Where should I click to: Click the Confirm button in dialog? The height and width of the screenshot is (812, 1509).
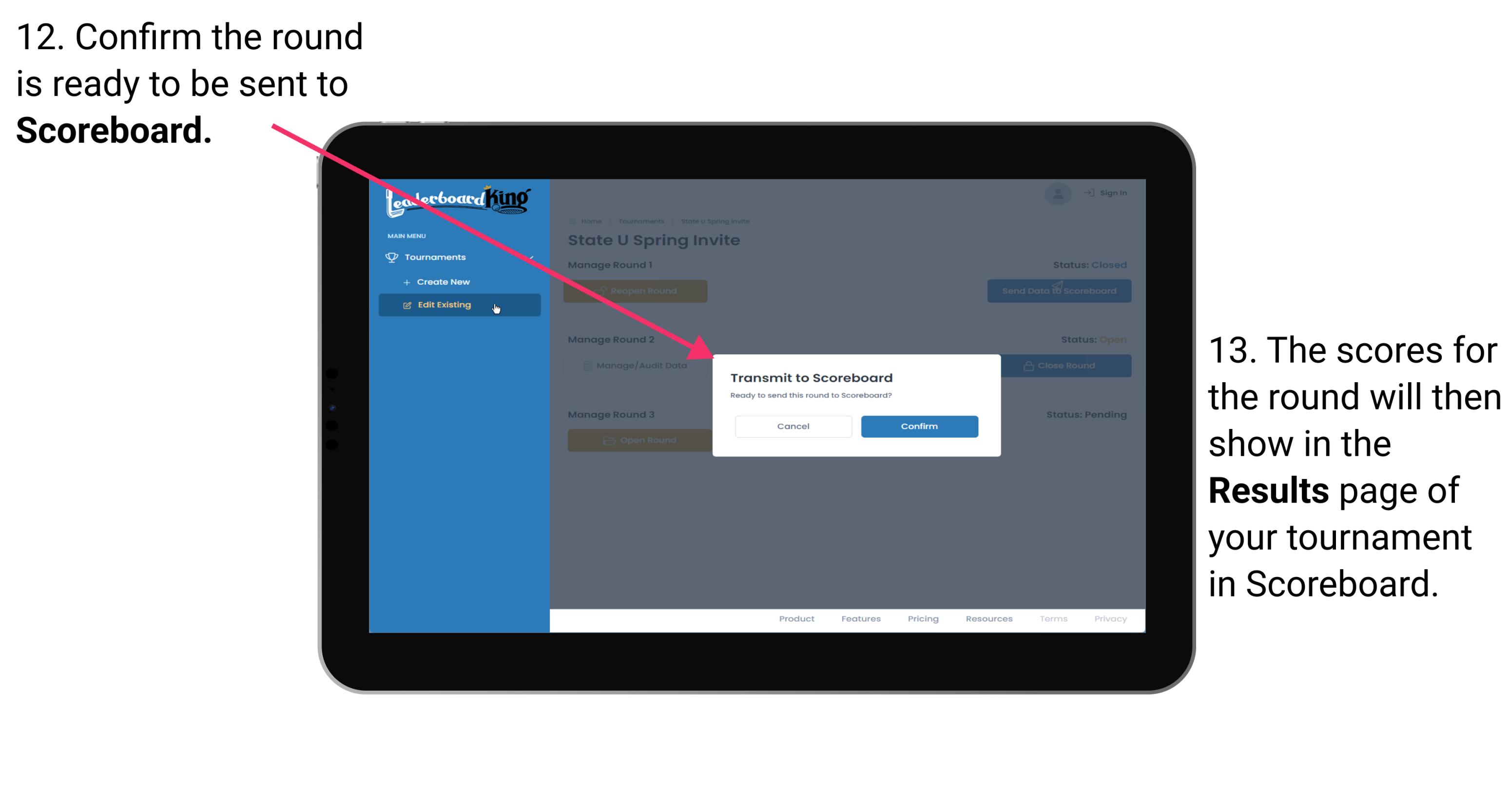[x=916, y=425]
